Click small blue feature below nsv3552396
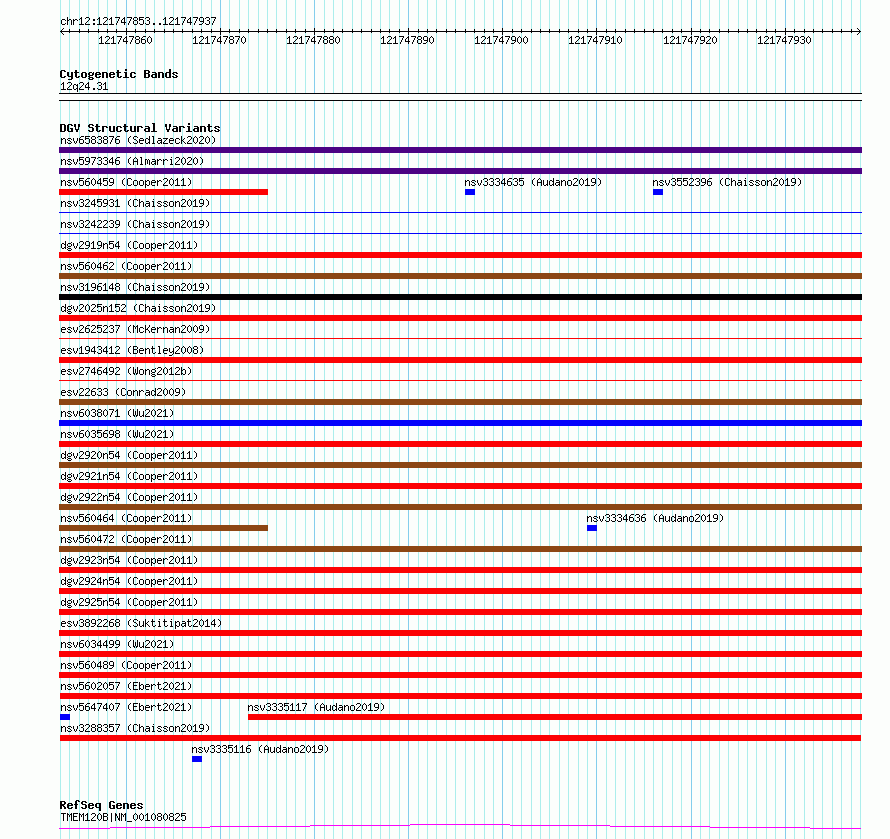Screen dimensions: 890x839 point(658,192)
